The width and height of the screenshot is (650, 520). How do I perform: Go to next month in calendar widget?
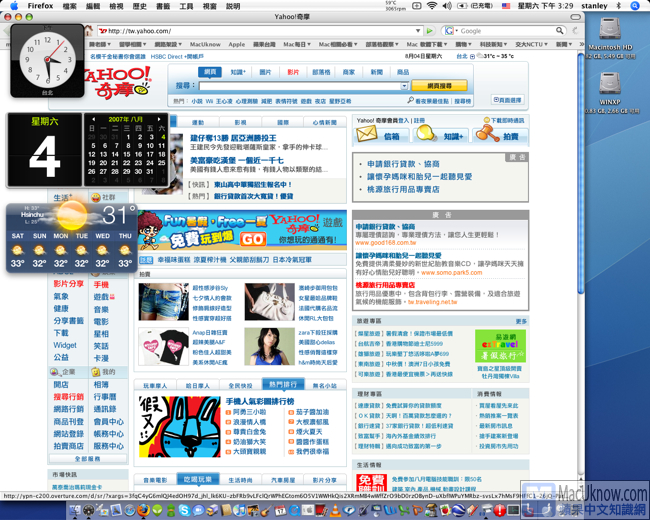pos(159,119)
